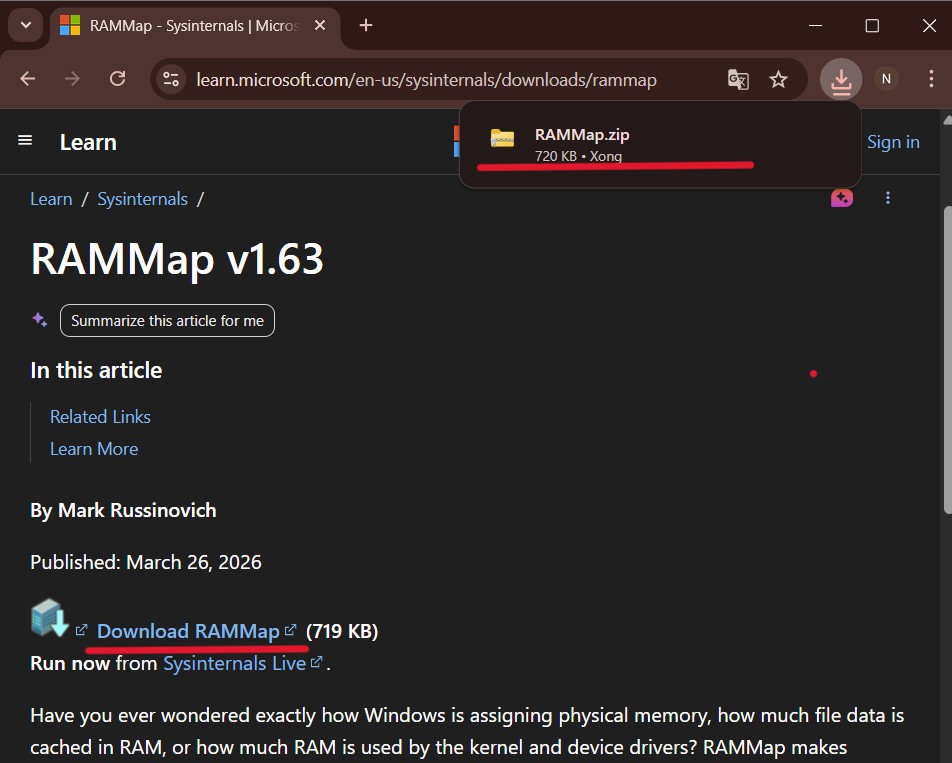Click the sparkle icon beside Summarize button
Image resolution: width=952 pixels, height=763 pixels.
tap(39, 319)
